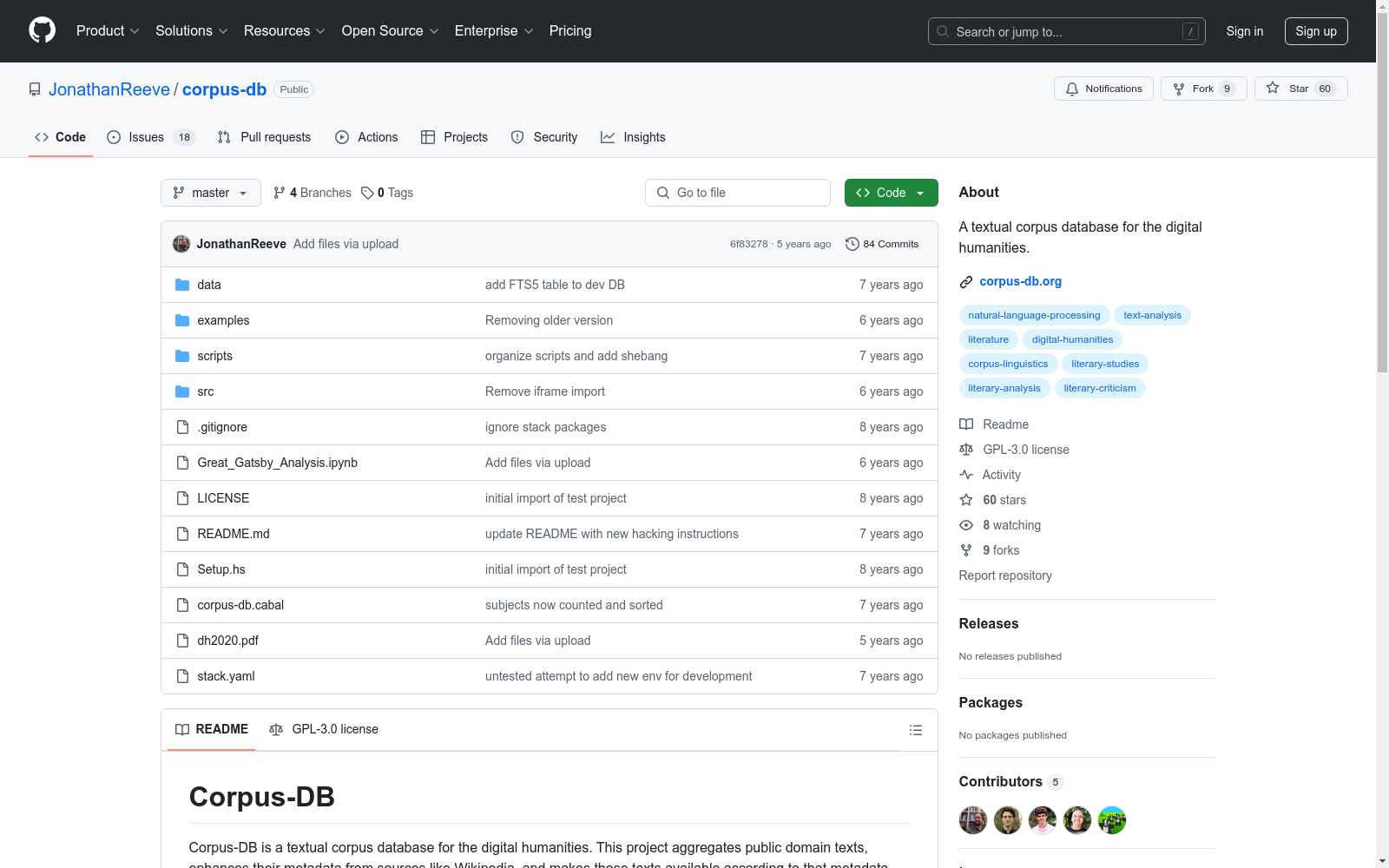Open the src folder icon
1389x868 pixels.
click(182, 391)
